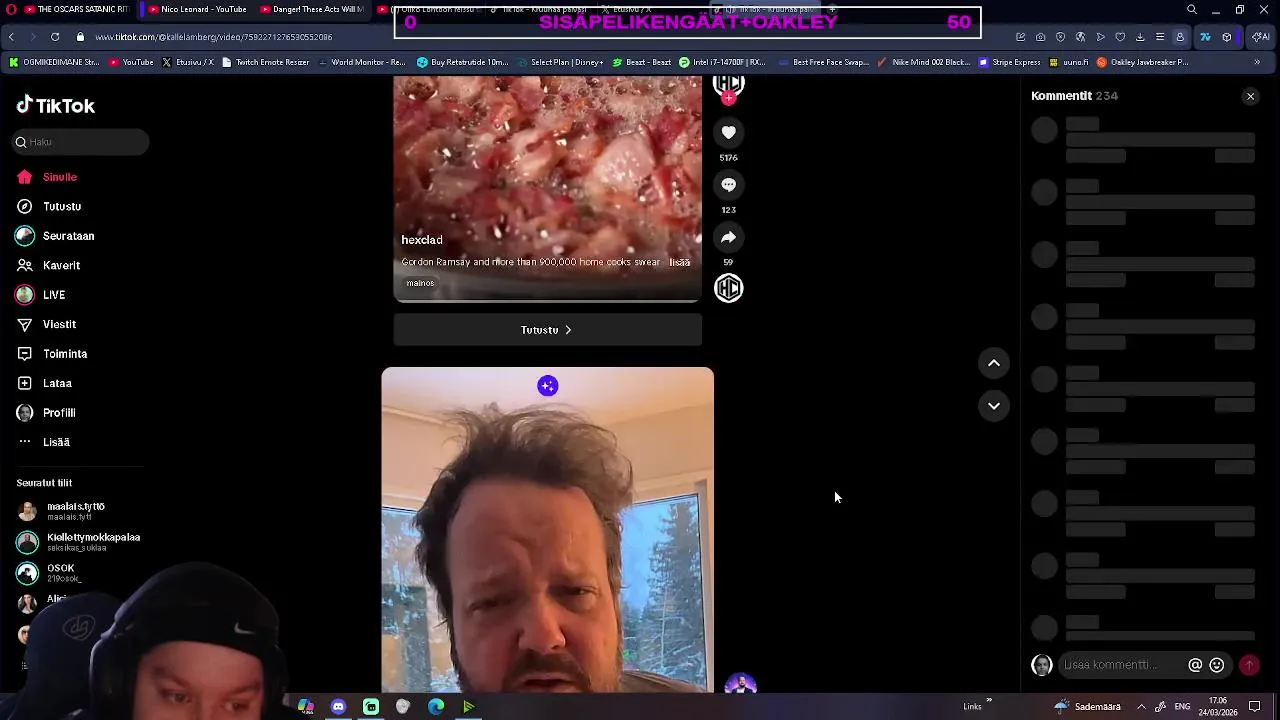1280x720 pixels.
Task: Click the ENG language indicator
Action: point(1182,707)
